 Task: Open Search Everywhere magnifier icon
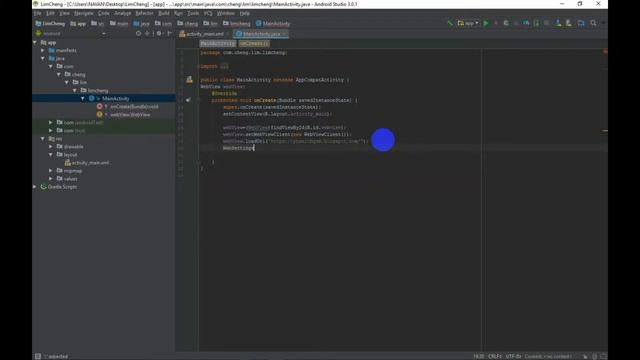(593, 23)
